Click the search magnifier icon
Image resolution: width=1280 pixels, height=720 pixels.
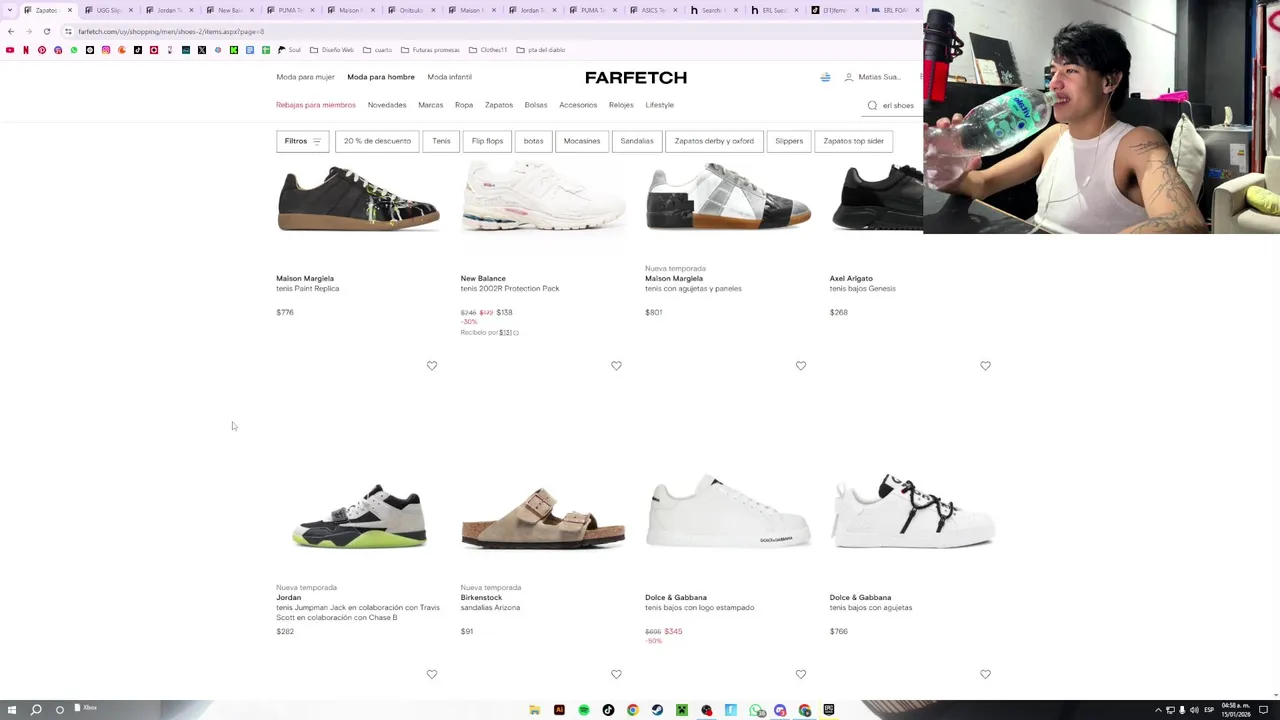[x=872, y=105]
